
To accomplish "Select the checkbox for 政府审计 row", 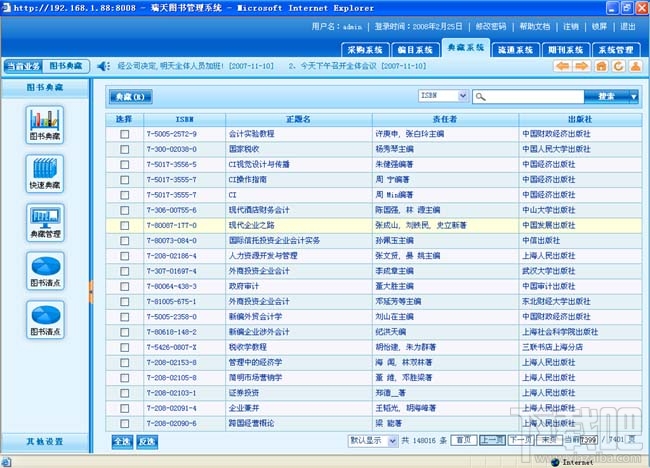I will click(124, 286).
